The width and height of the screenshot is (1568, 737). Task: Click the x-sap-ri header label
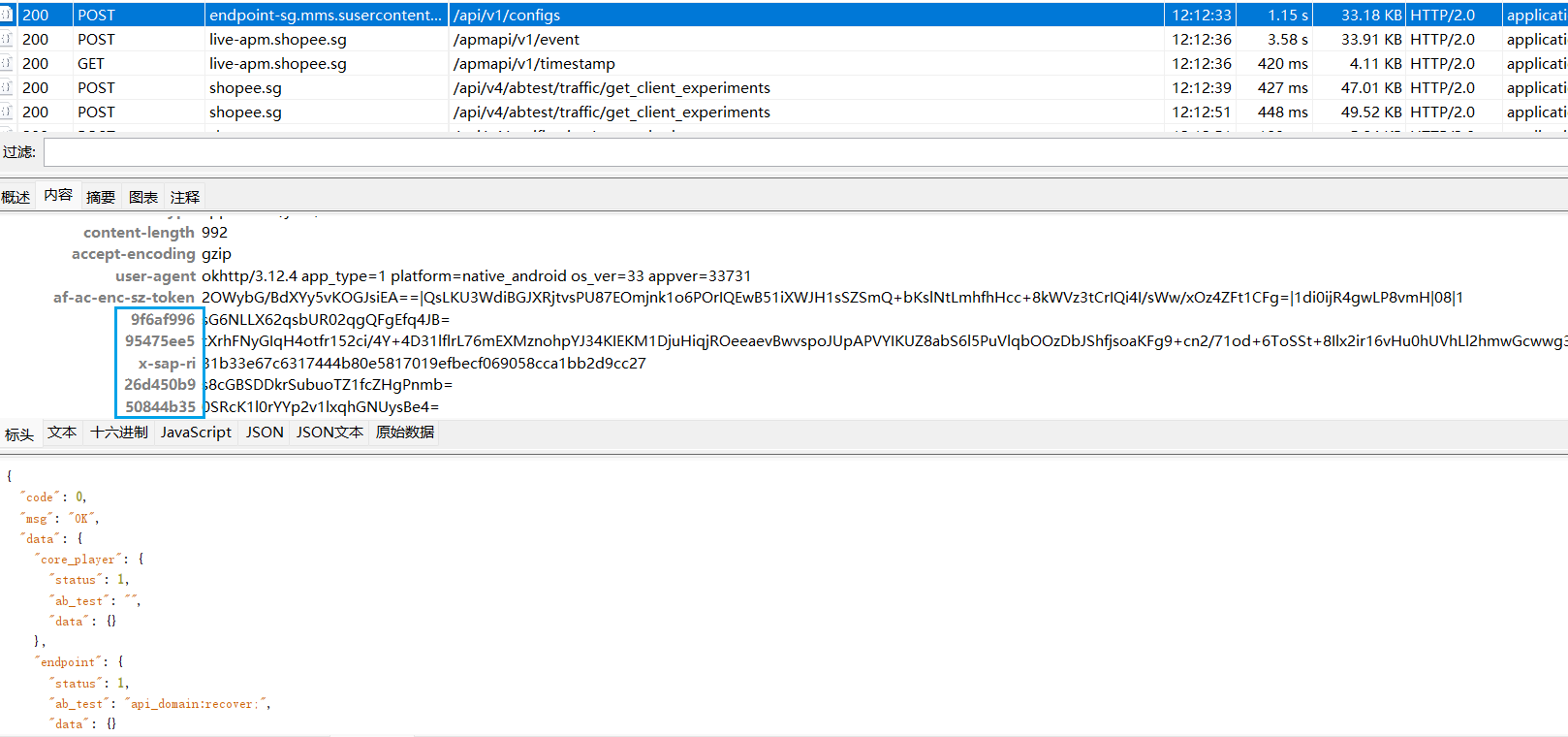pos(167,364)
